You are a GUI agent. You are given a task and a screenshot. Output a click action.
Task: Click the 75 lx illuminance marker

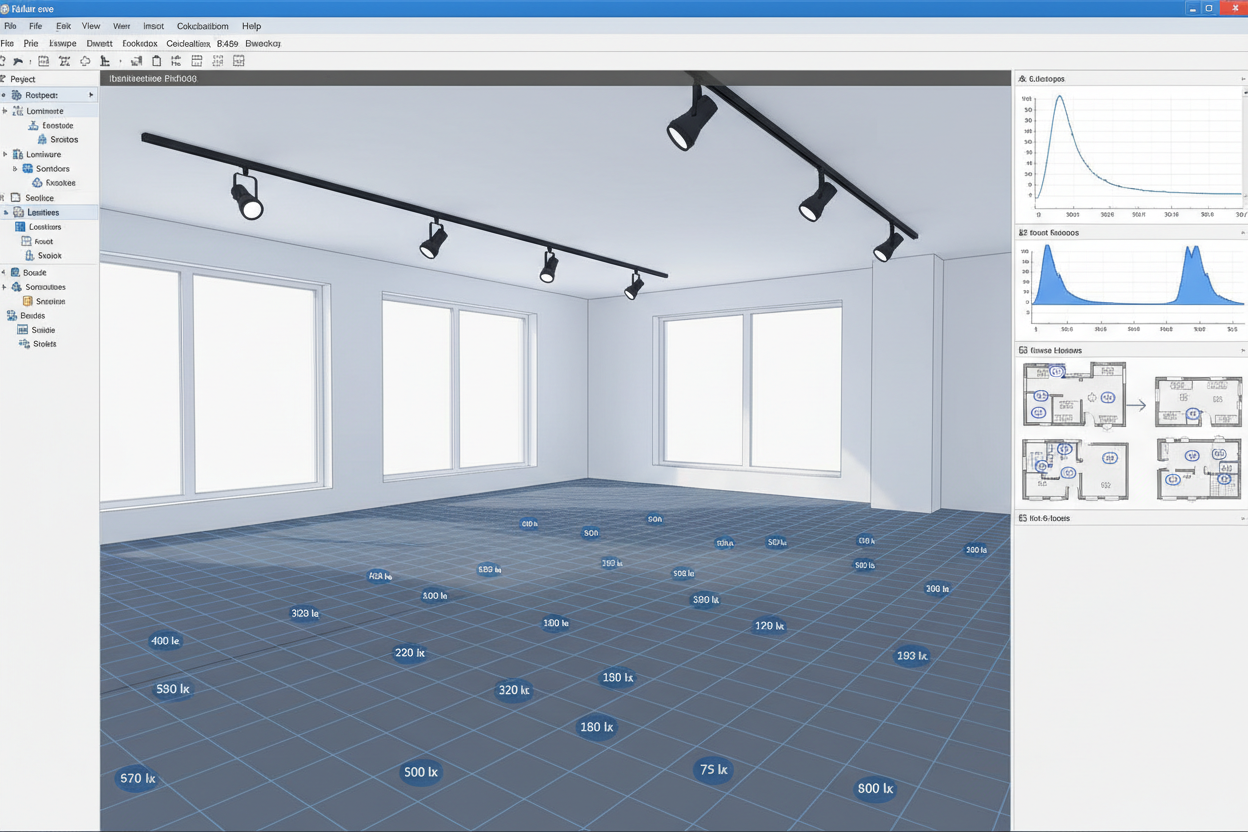click(x=713, y=770)
